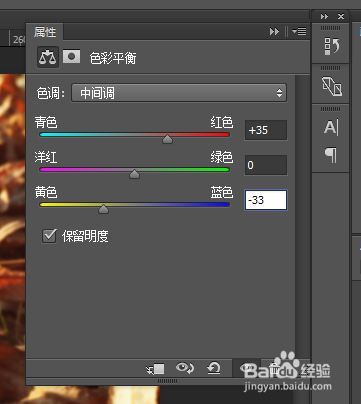Click the cyan-red slider handle

tap(167, 139)
